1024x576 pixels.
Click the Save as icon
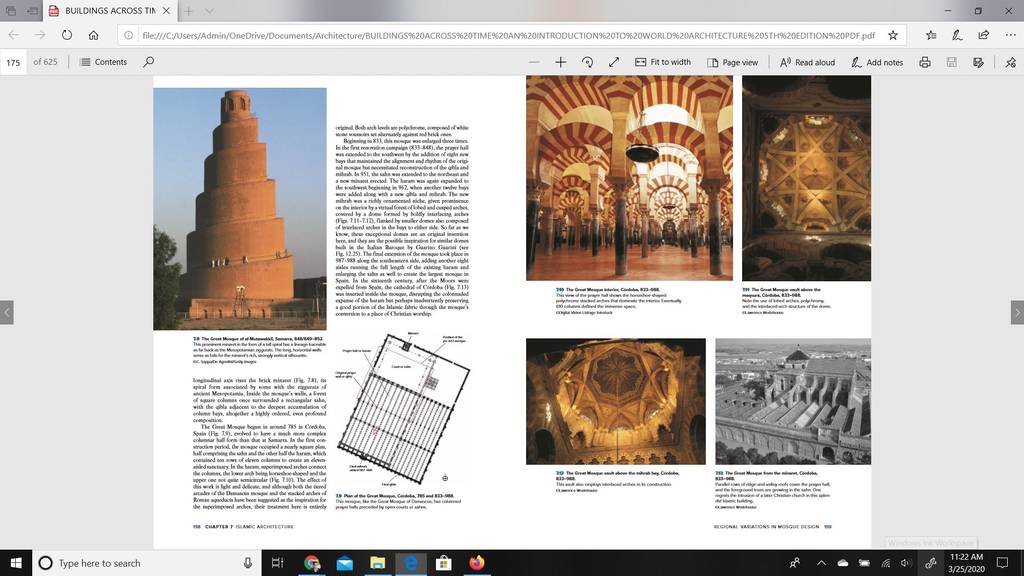pos(978,62)
